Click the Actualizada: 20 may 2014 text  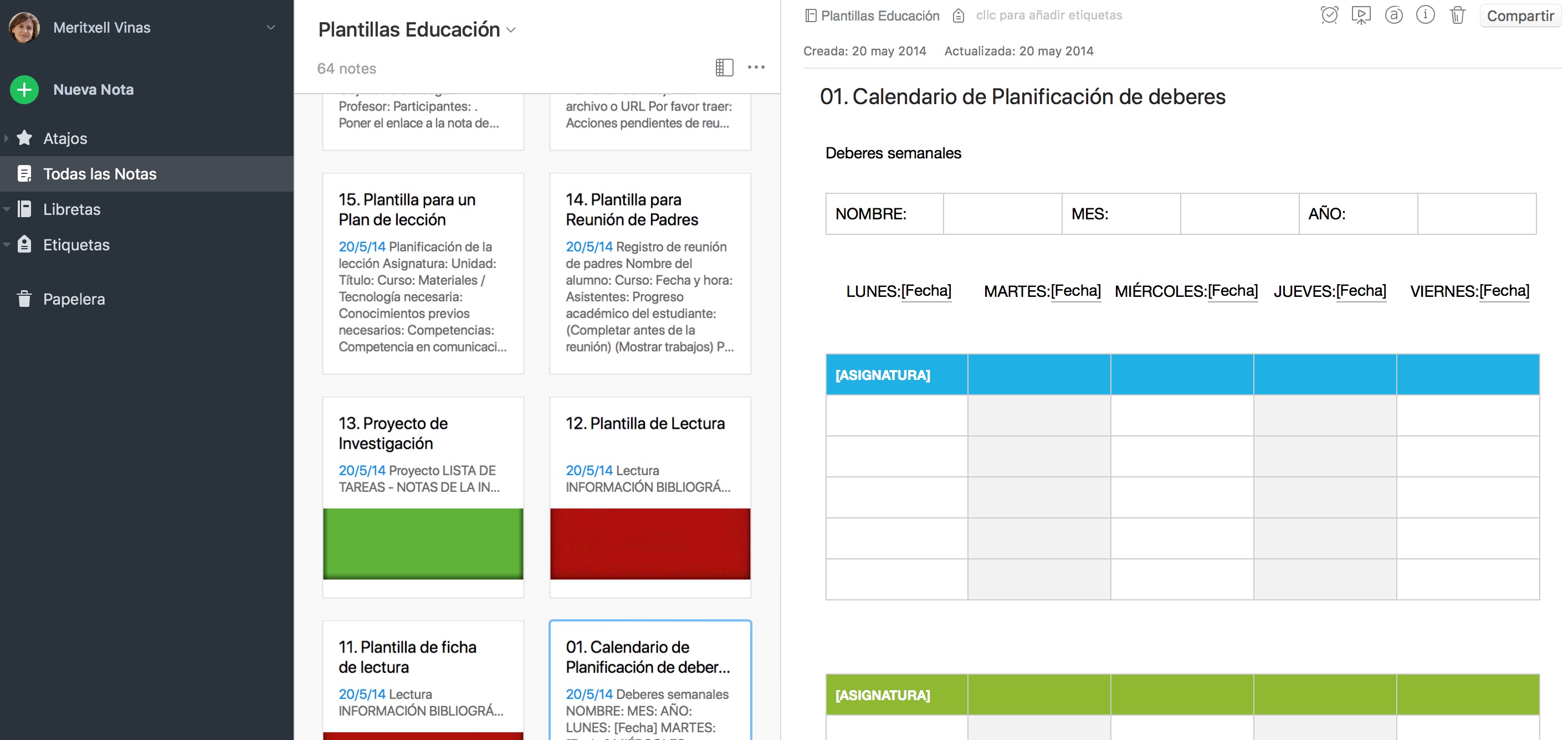click(x=1019, y=51)
